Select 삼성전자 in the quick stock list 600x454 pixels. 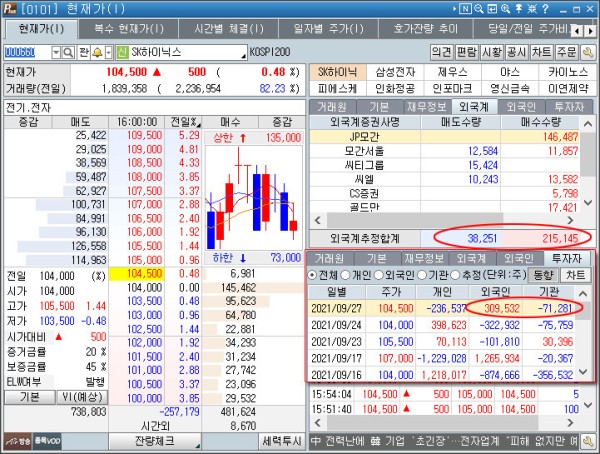(x=395, y=72)
